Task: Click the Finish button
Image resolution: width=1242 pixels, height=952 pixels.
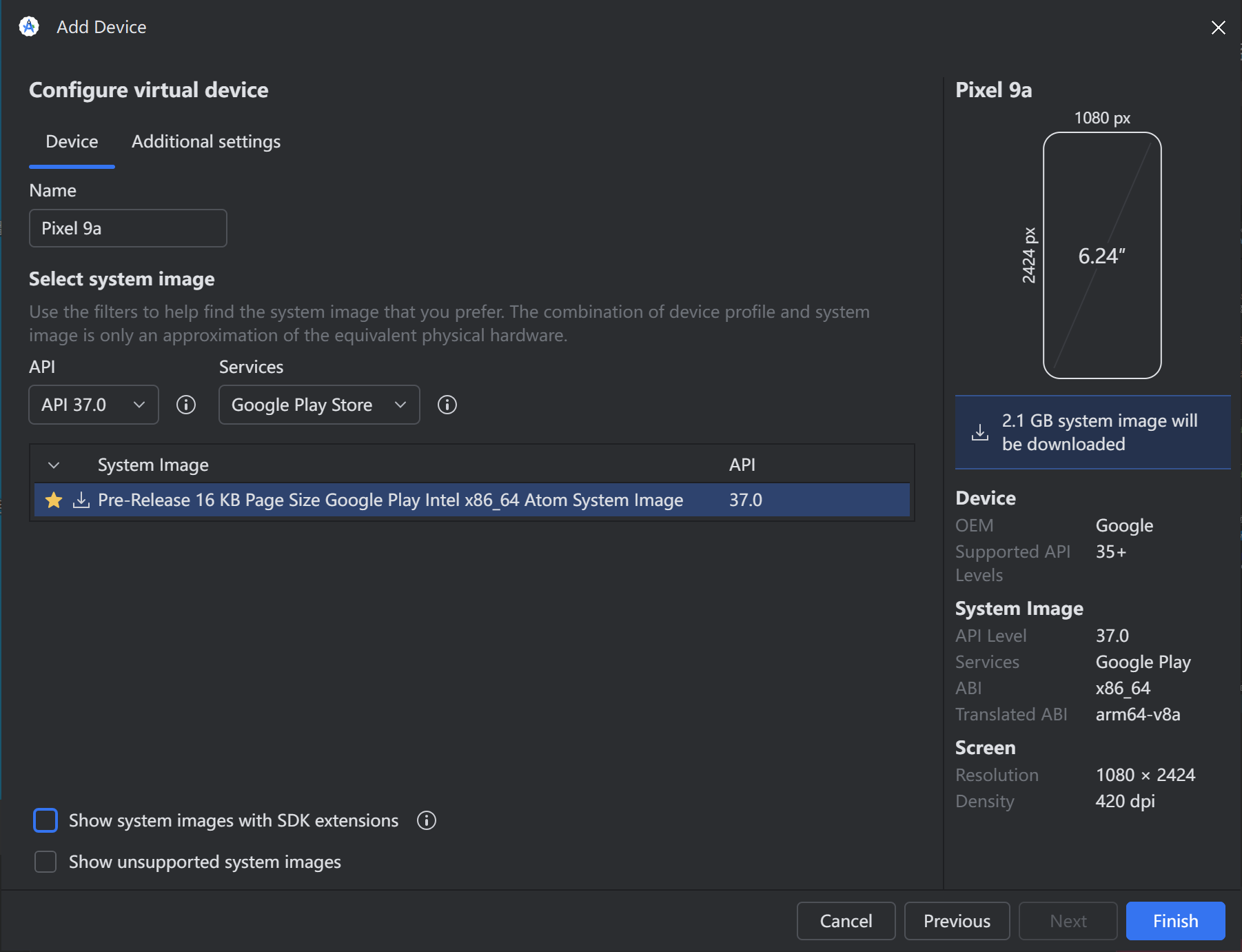Action: coord(1175,921)
